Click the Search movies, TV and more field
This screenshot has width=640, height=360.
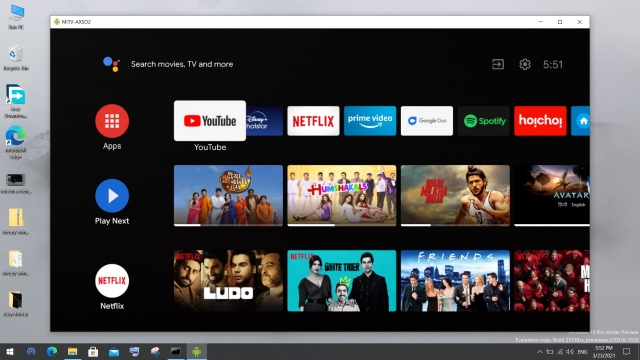pyautogui.click(x=182, y=64)
